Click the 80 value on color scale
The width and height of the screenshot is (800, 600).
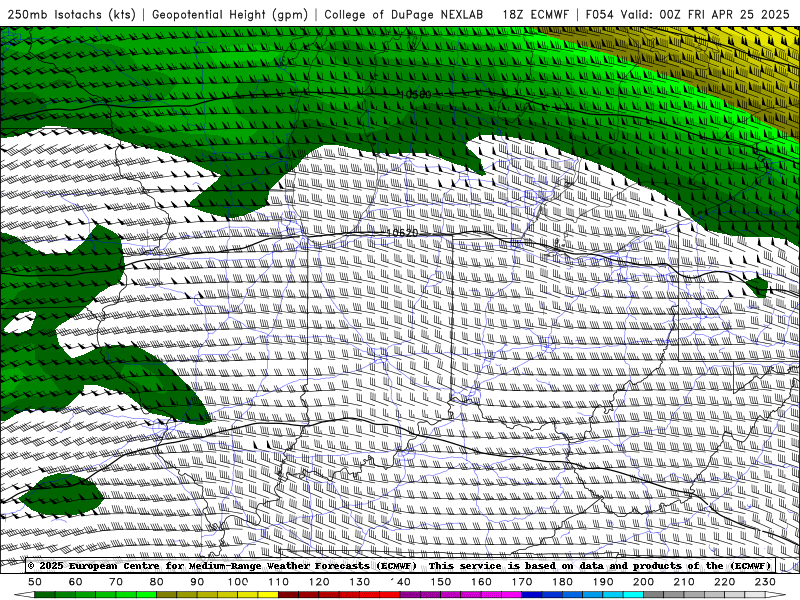[157, 582]
